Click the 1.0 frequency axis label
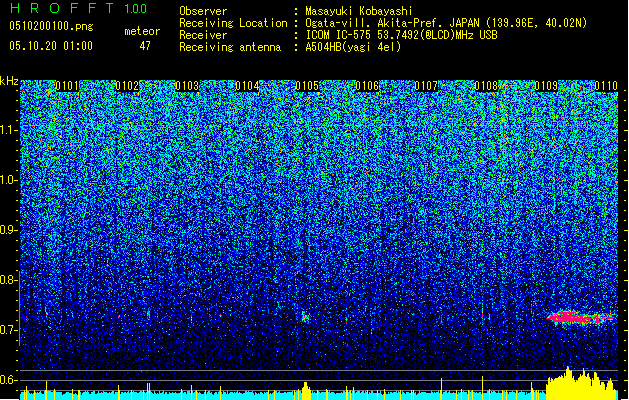The width and height of the screenshot is (629, 400). coord(8,180)
